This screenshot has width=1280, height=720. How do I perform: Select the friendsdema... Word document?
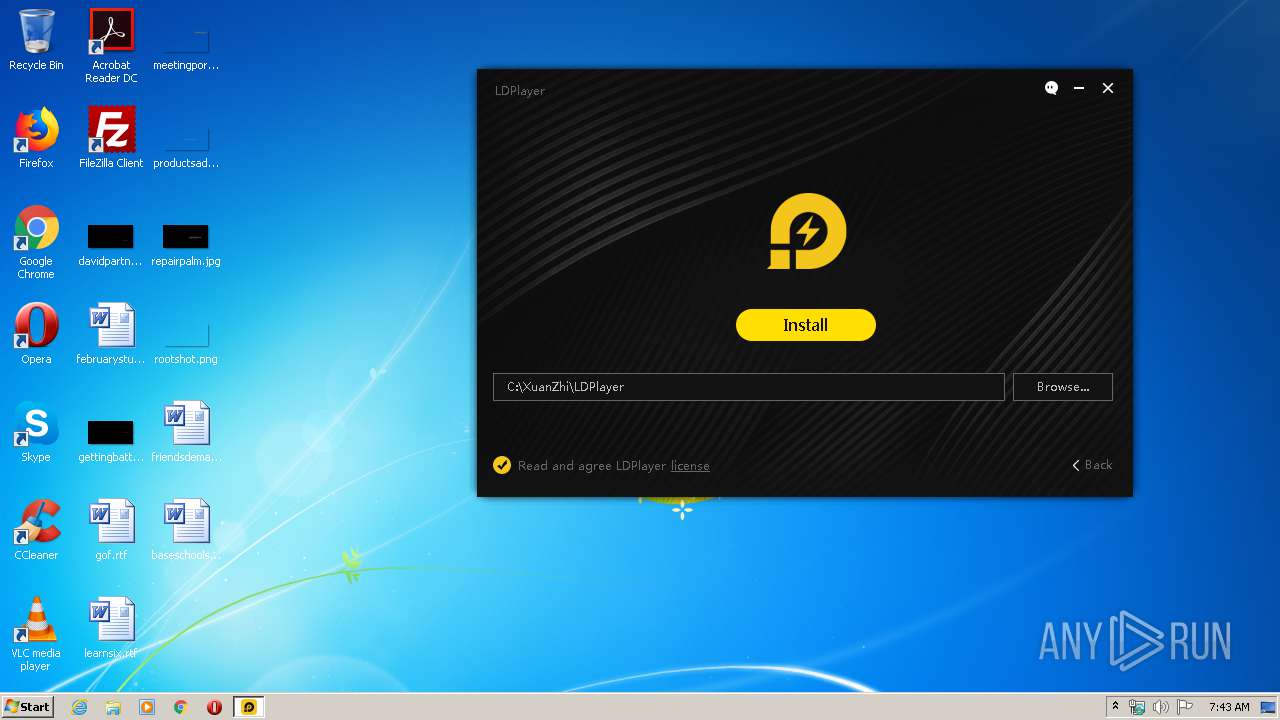pos(186,432)
